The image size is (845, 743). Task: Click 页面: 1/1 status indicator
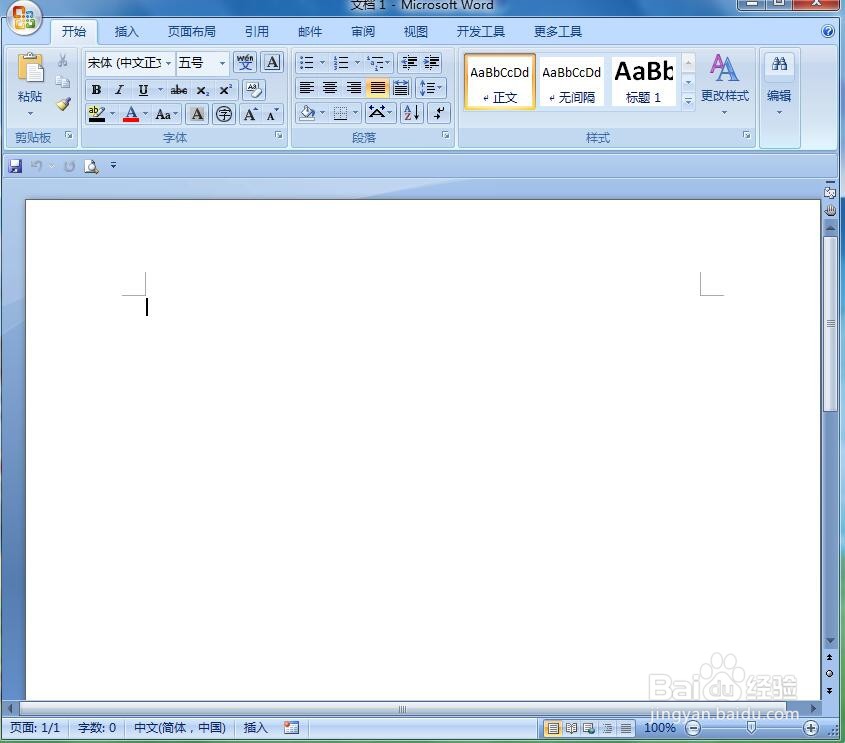pos(35,728)
